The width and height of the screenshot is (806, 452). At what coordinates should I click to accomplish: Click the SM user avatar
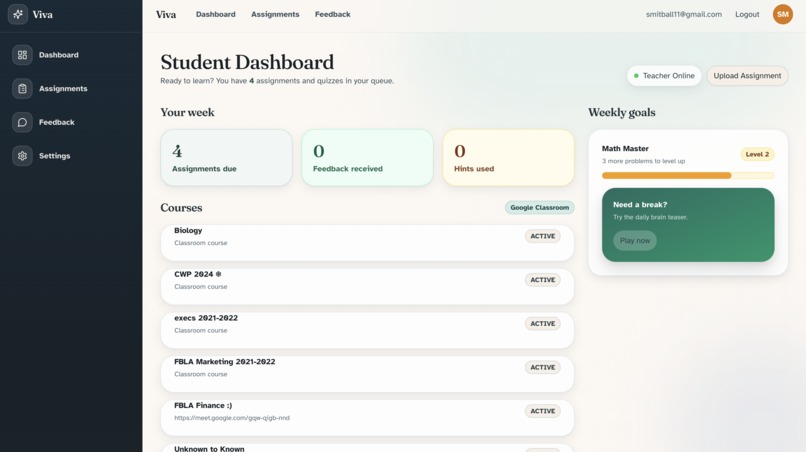782,14
